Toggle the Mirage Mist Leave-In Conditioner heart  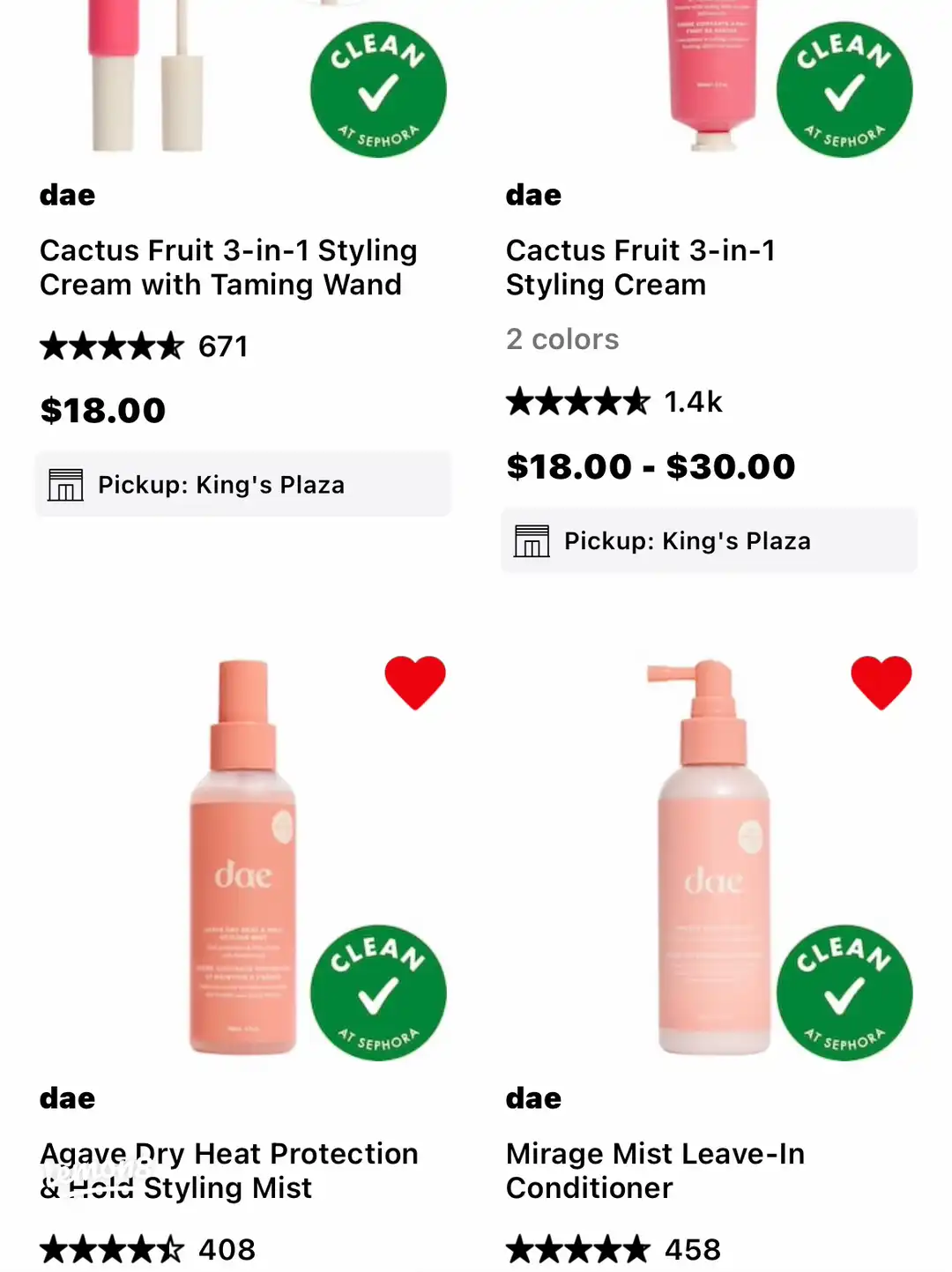coord(881,681)
